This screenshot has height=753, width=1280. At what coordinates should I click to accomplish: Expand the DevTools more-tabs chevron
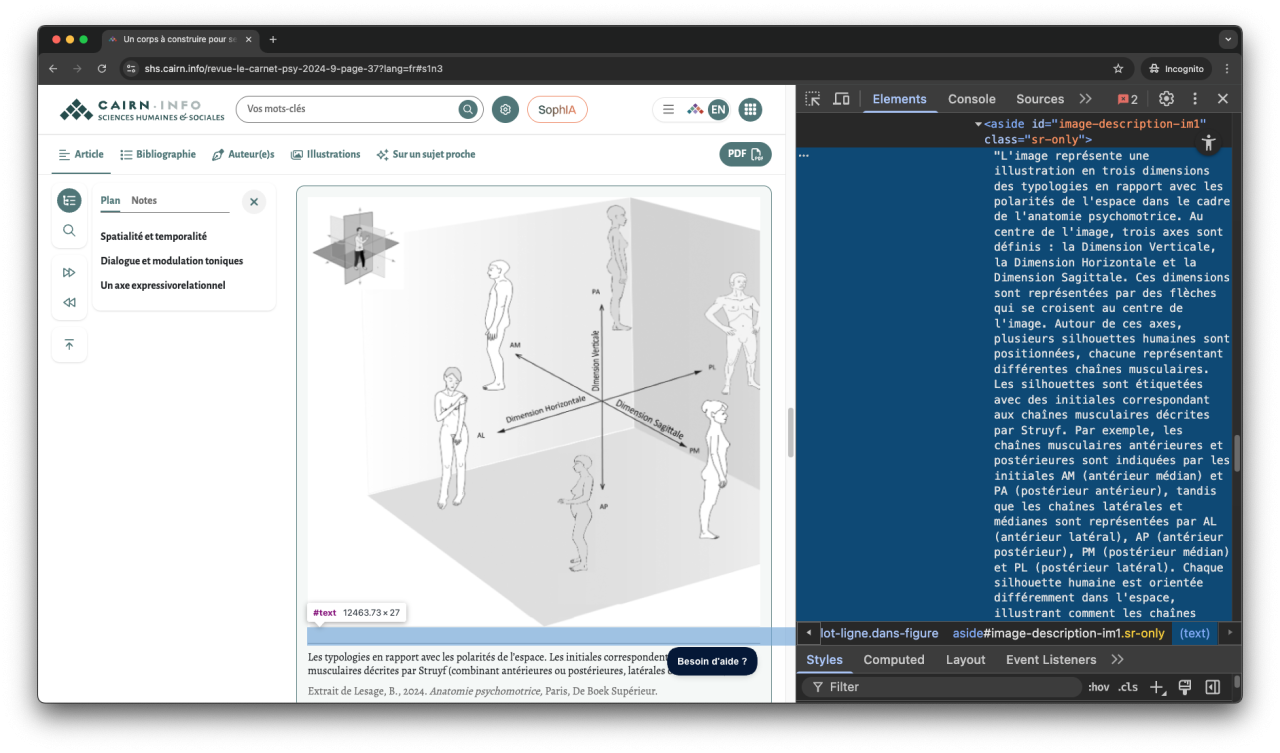[1086, 99]
